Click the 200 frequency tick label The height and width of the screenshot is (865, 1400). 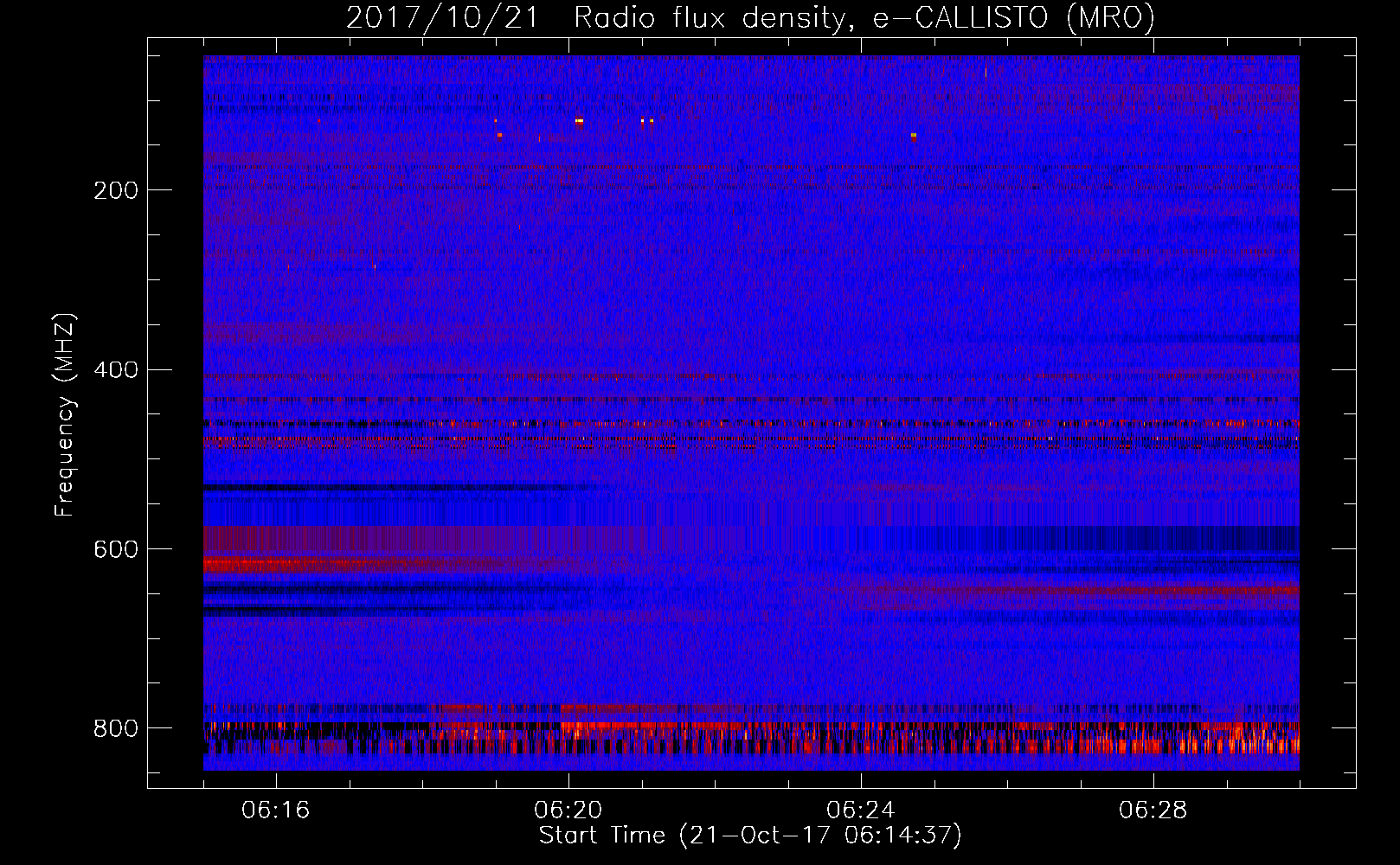click(x=116, y=191)
